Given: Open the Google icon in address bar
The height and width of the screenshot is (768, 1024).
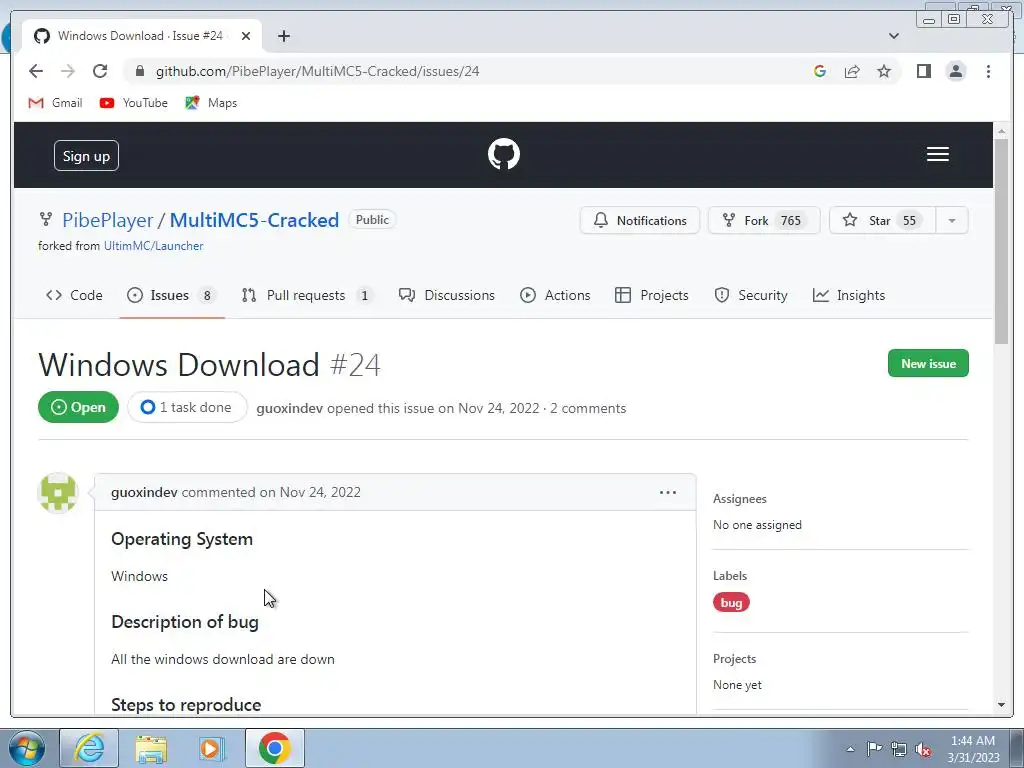Looking at the screenshot, I should tap(820, 71).
